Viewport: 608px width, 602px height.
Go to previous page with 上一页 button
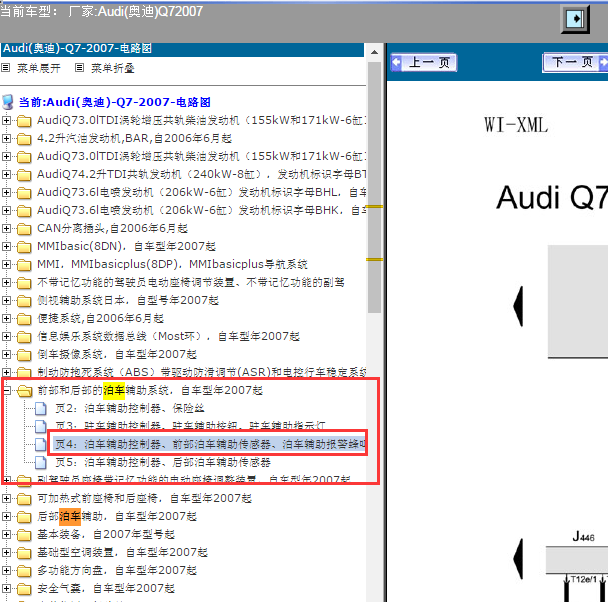pos(424,62)
